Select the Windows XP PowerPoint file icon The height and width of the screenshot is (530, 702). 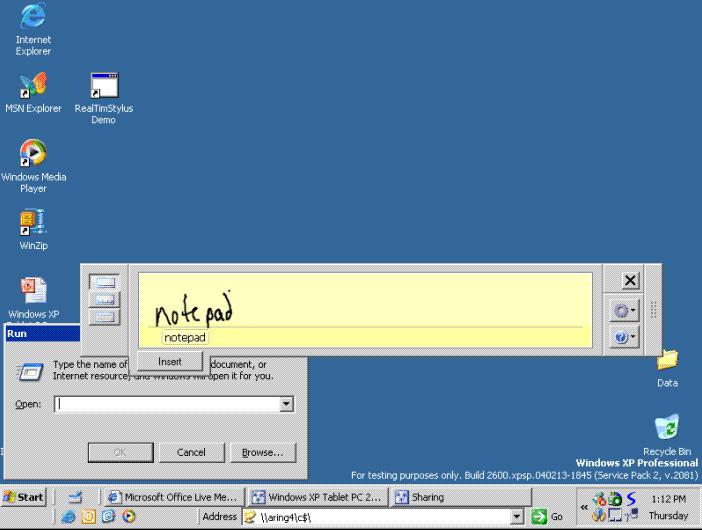point(33,298)
